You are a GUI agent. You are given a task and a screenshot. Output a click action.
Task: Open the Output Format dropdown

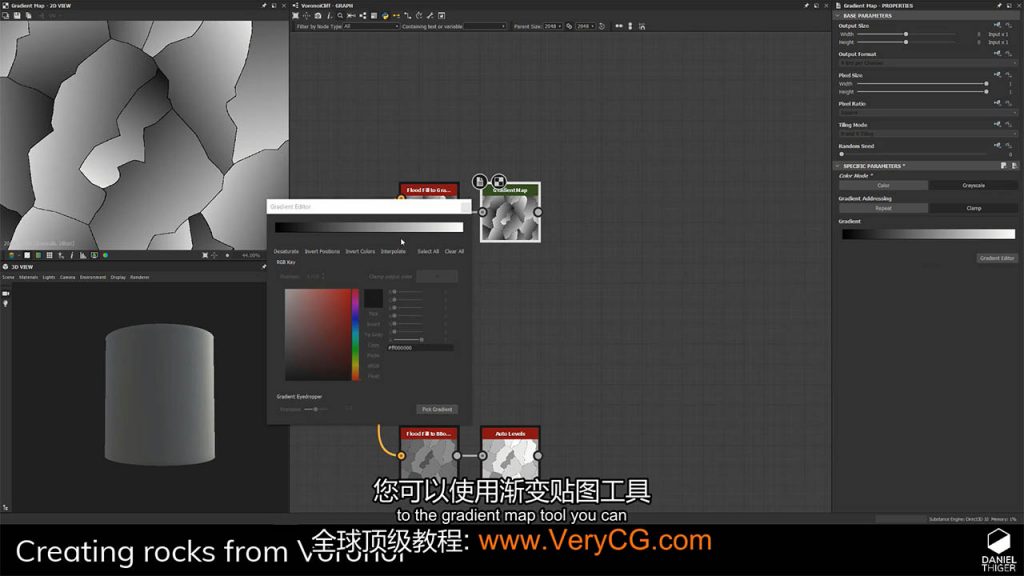pyautogui.click(x=928, y=63)
